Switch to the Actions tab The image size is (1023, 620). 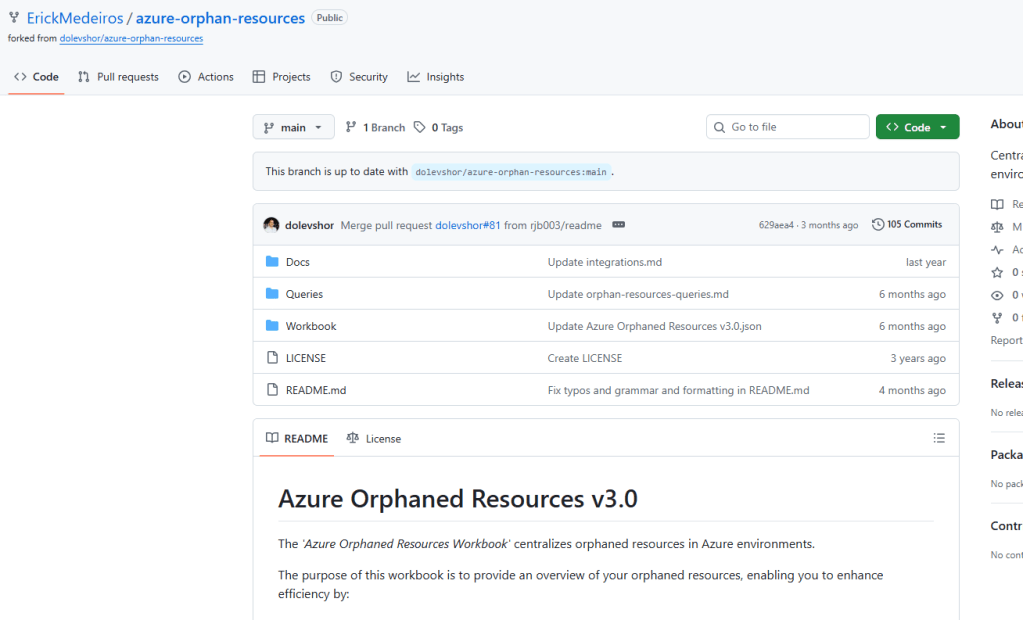click(206, 77)
